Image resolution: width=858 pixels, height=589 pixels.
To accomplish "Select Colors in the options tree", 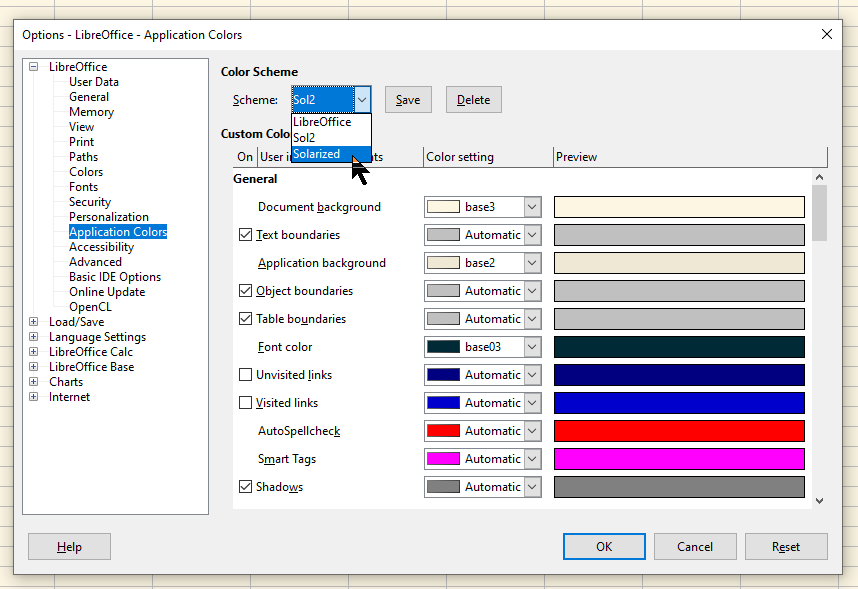I will click(x=86, y=172).
